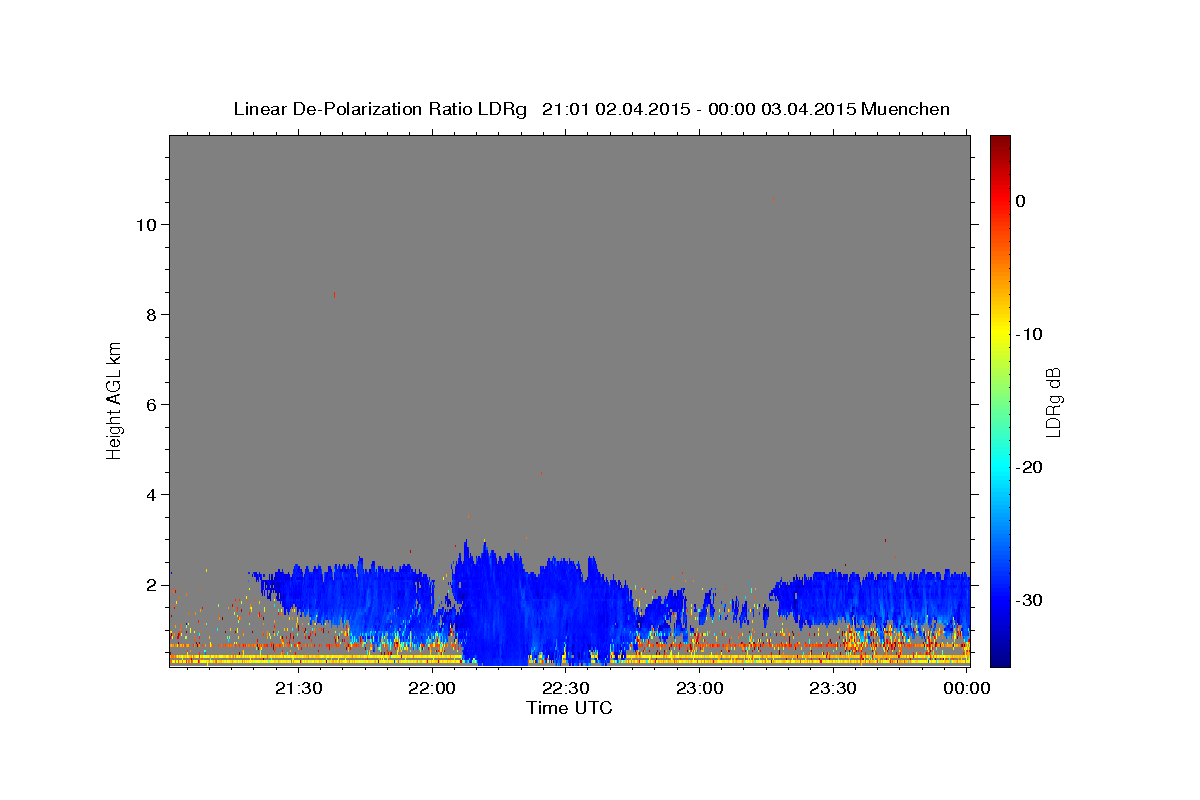Click the 21:30 time tick label
1200x800 pixels.
pos(298,688)
